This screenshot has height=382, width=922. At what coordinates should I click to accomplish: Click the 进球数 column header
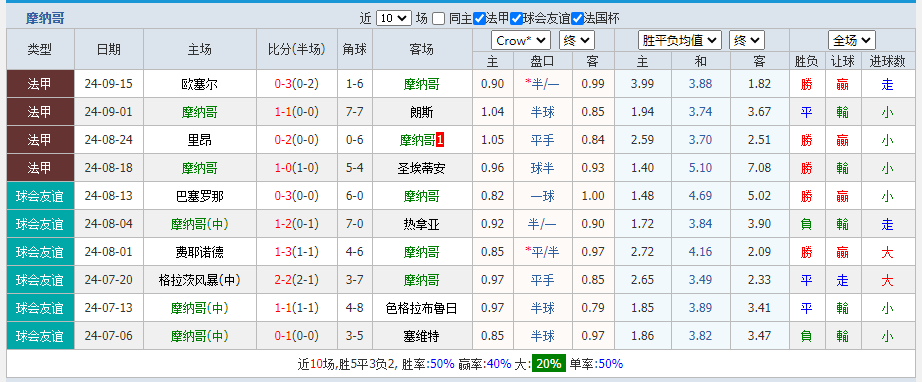pos(887,61)
